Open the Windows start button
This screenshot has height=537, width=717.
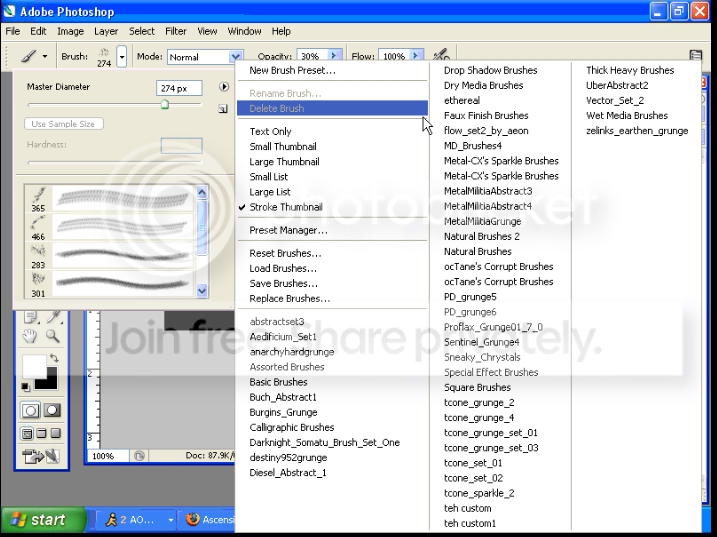click(43, 520)
